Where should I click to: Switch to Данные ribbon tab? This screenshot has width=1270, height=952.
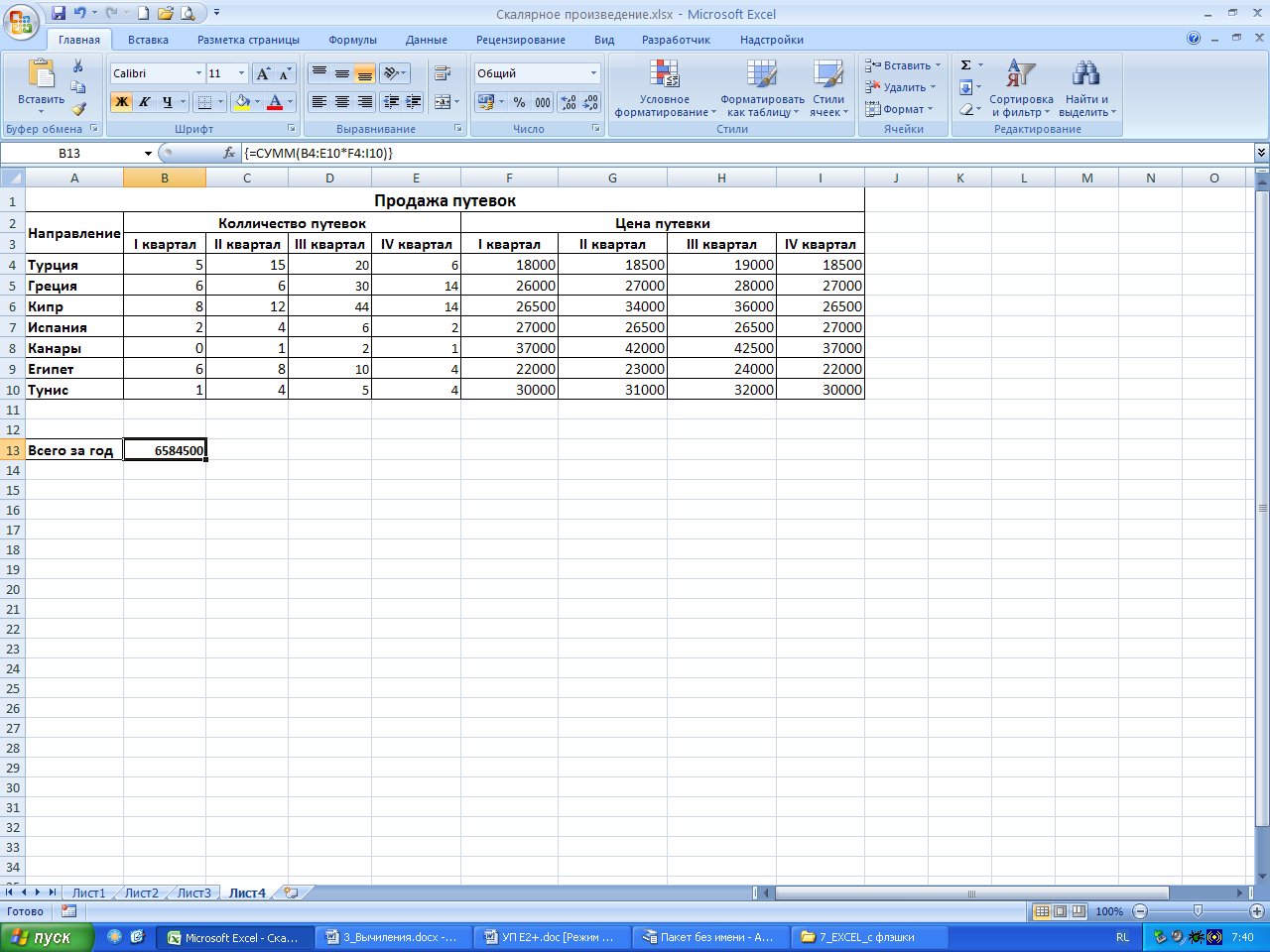[427, 40]
